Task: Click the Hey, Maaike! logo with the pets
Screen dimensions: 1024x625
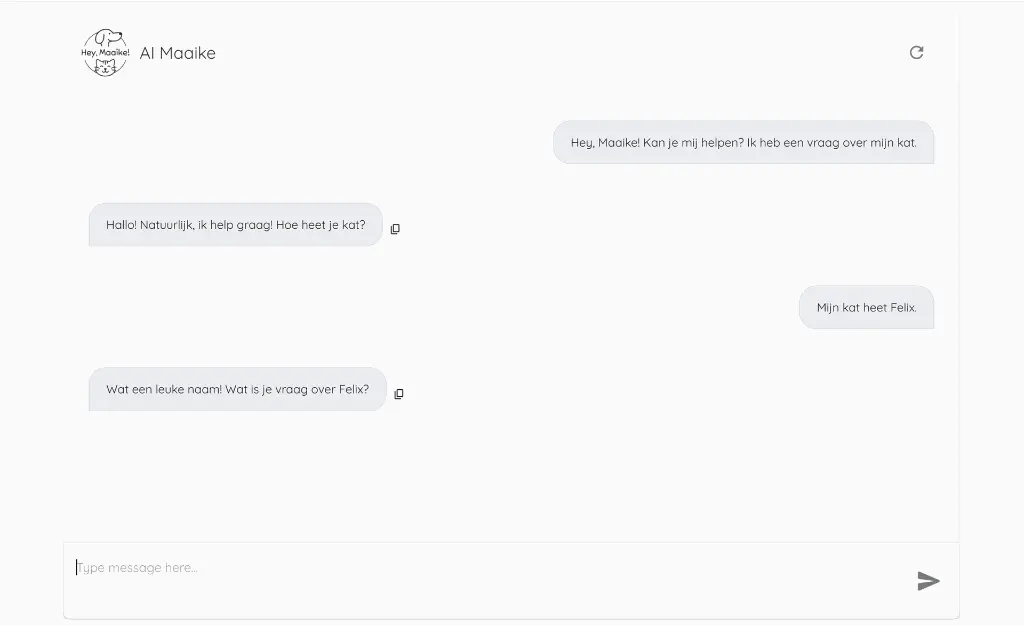Action: point(105,52)
